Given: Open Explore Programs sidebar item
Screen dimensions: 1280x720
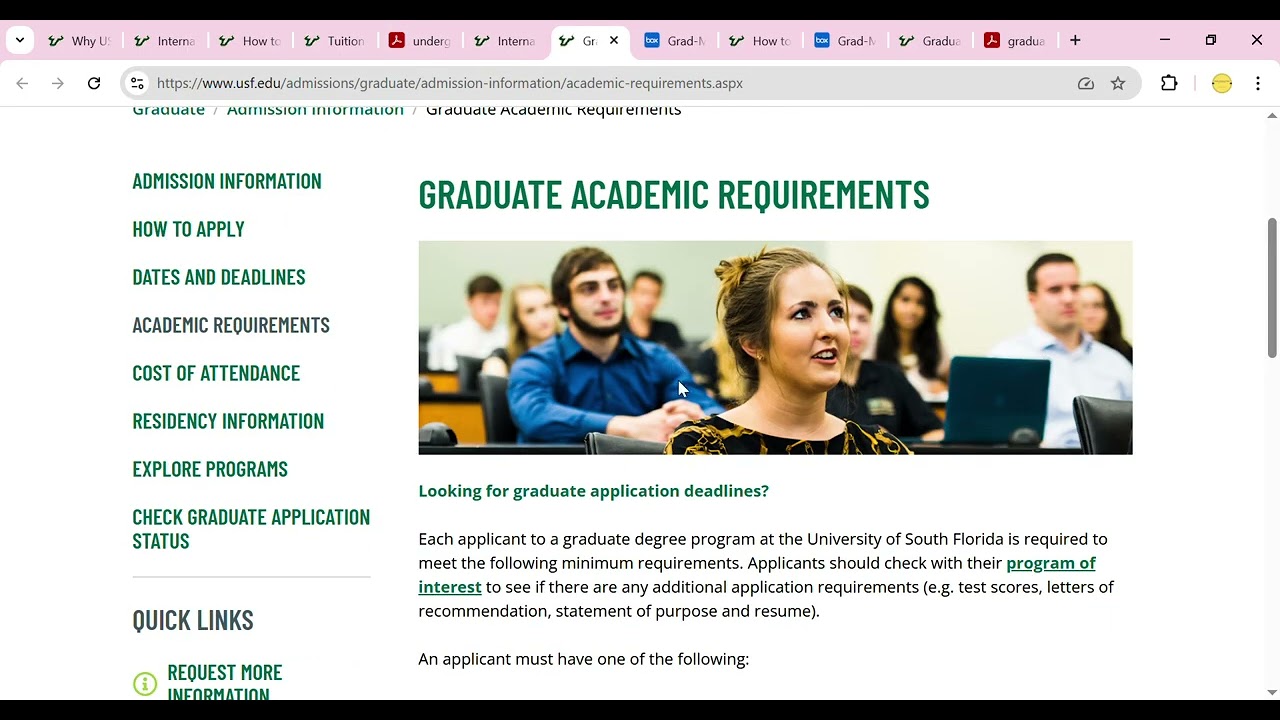Looking at the screenshot, I should click(x=210, y=469).
